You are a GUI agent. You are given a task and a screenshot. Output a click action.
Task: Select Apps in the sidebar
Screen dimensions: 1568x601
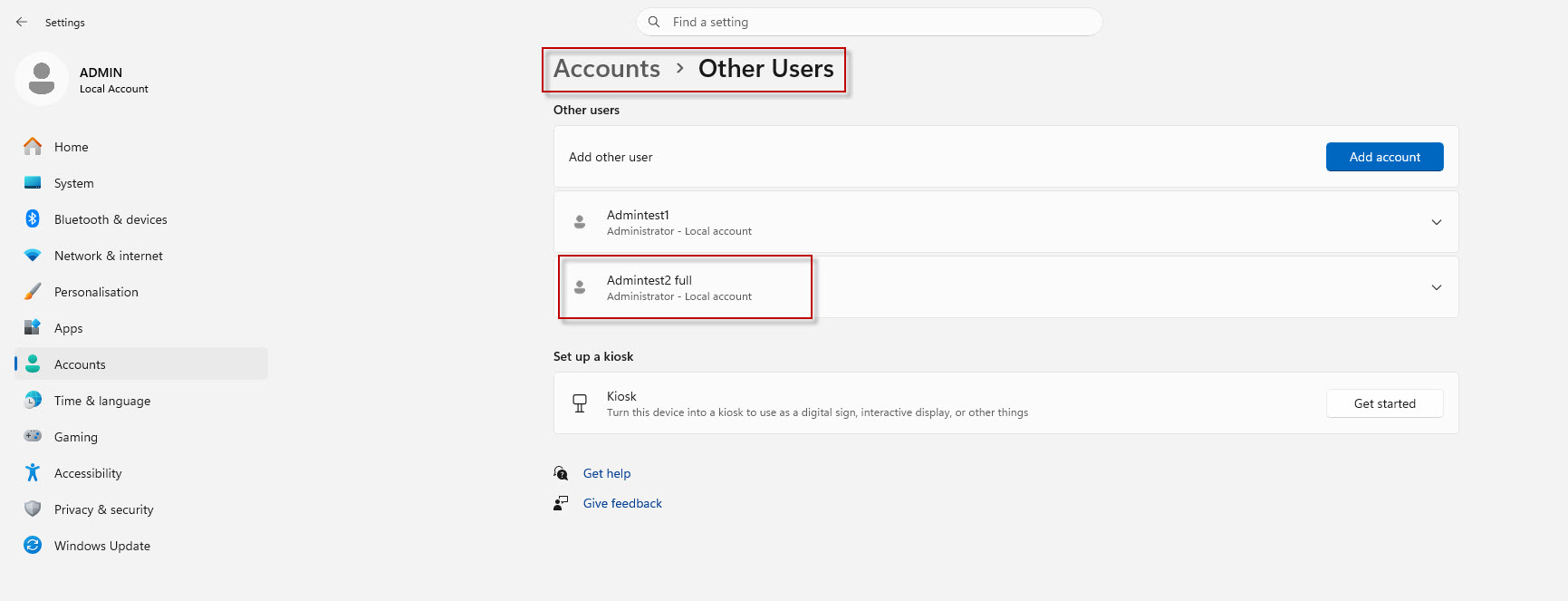tap(141, 327)
